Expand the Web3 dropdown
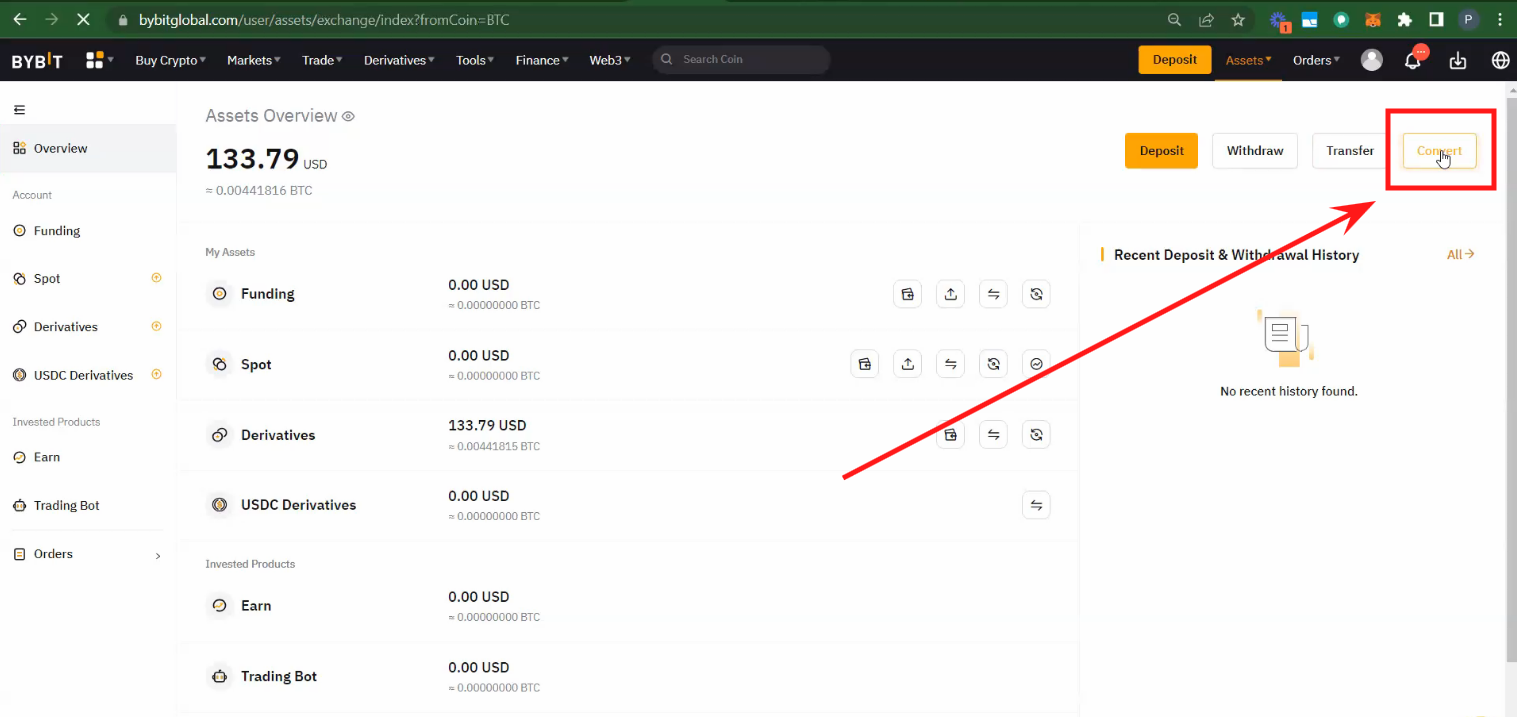 pos(610,60)
